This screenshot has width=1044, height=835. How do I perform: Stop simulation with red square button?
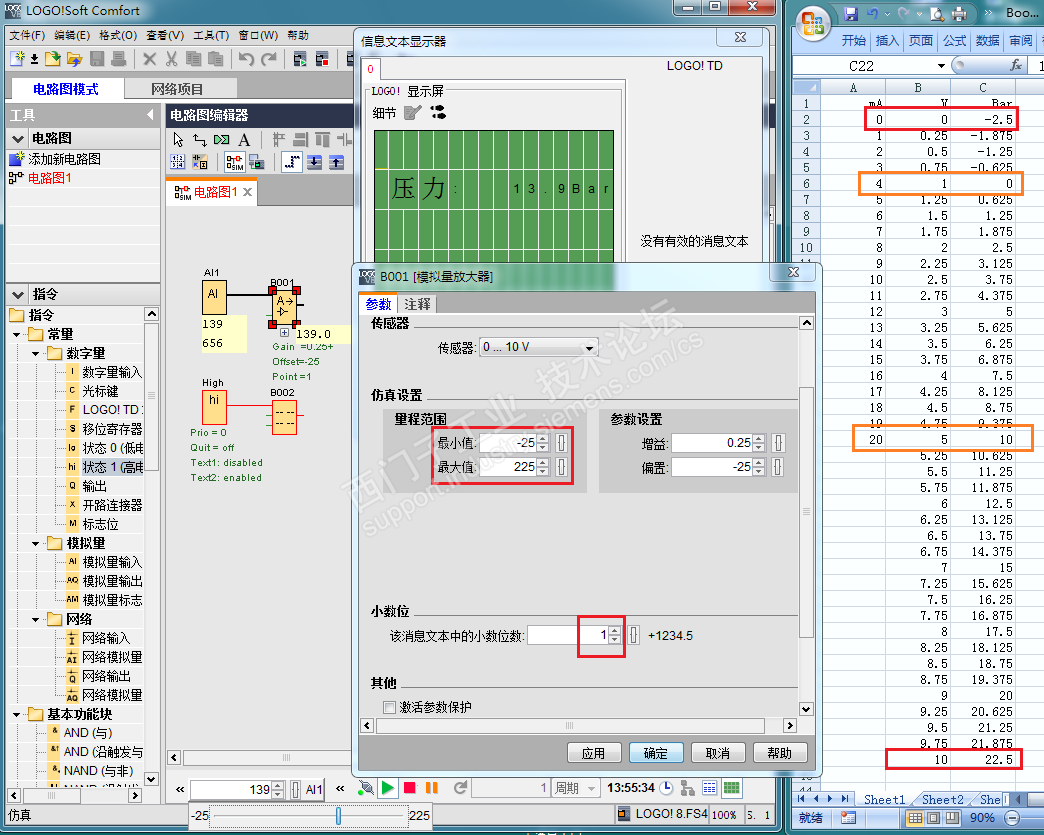[x=409, y=788]
